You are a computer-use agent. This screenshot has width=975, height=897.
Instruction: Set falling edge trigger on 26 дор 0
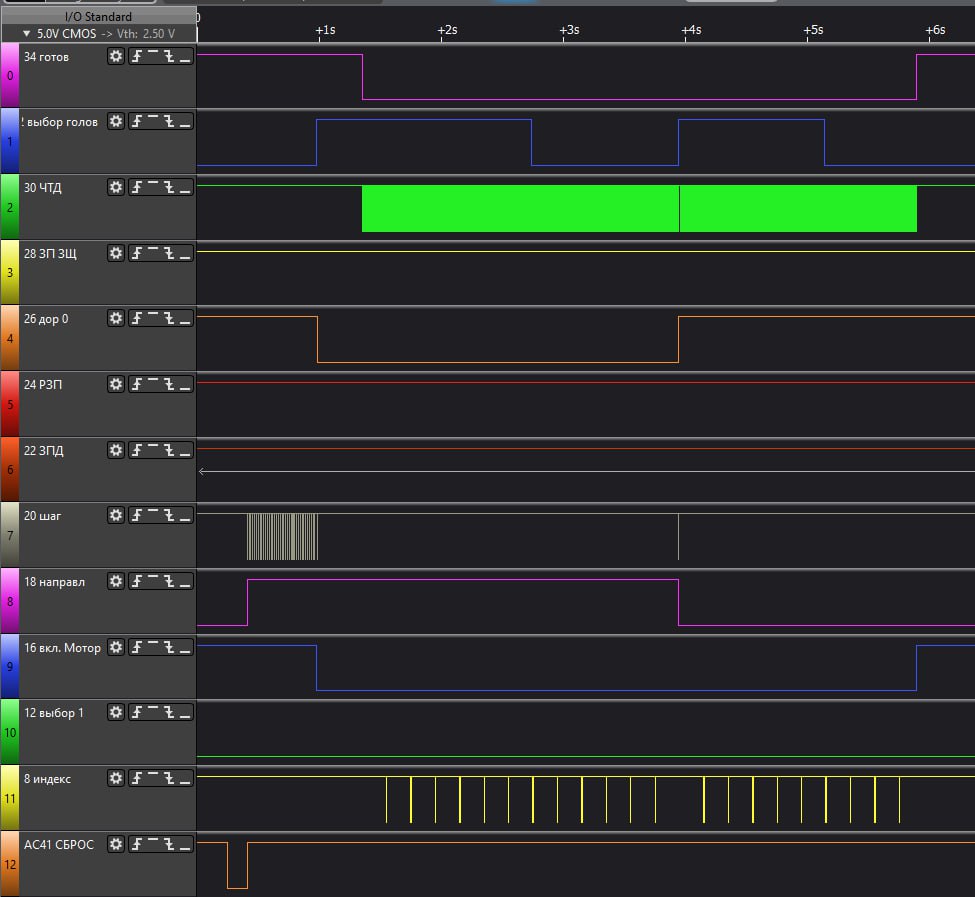tap(169, 319)
